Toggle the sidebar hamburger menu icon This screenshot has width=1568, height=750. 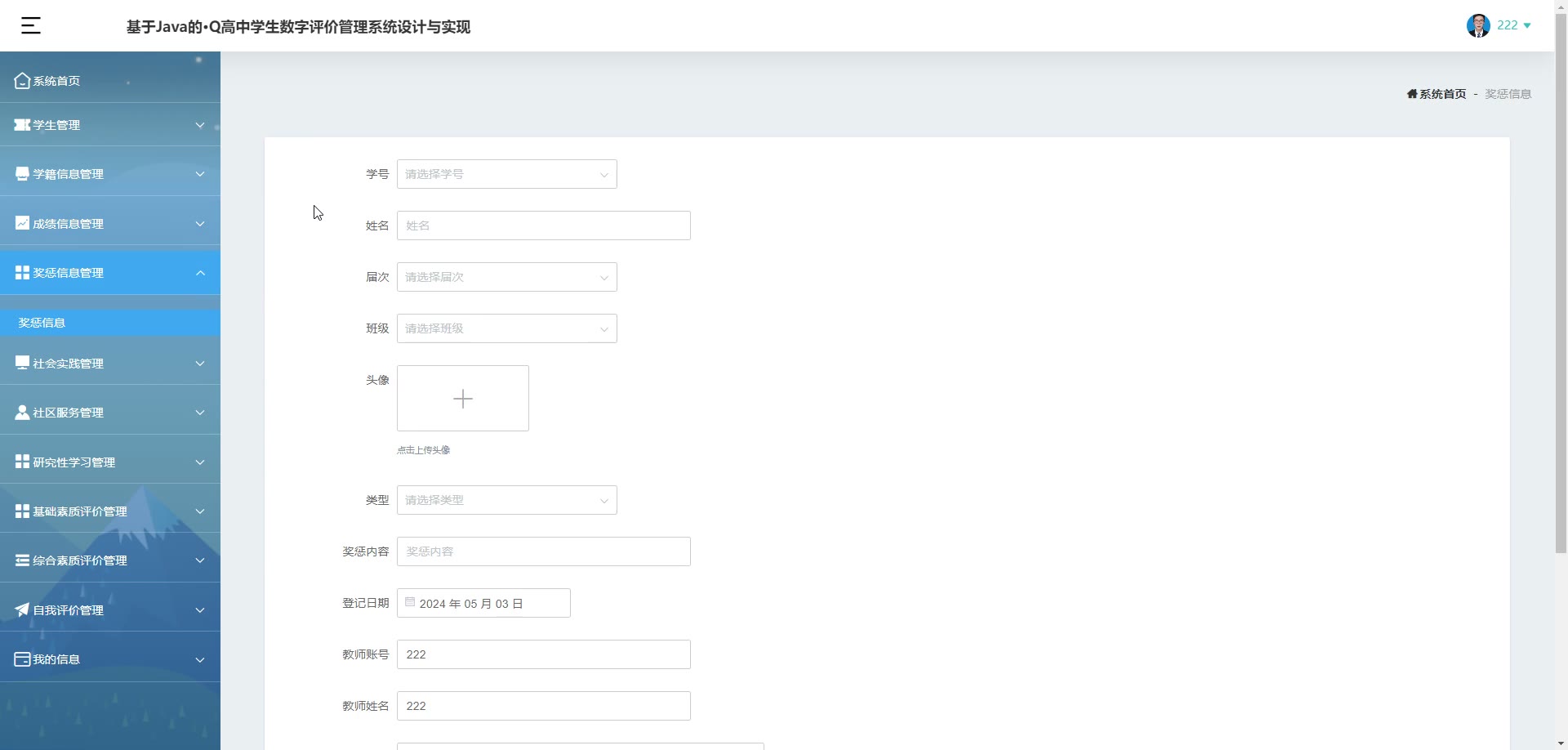pos(31,26)
